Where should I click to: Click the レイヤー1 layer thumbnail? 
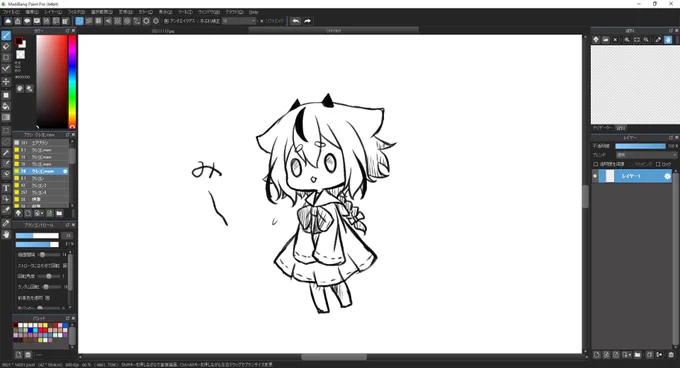610,176
